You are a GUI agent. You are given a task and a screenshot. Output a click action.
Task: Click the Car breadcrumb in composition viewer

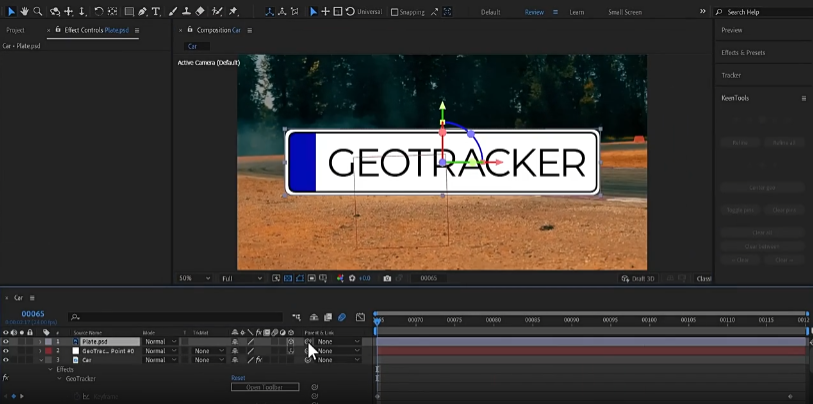[192, 46]
